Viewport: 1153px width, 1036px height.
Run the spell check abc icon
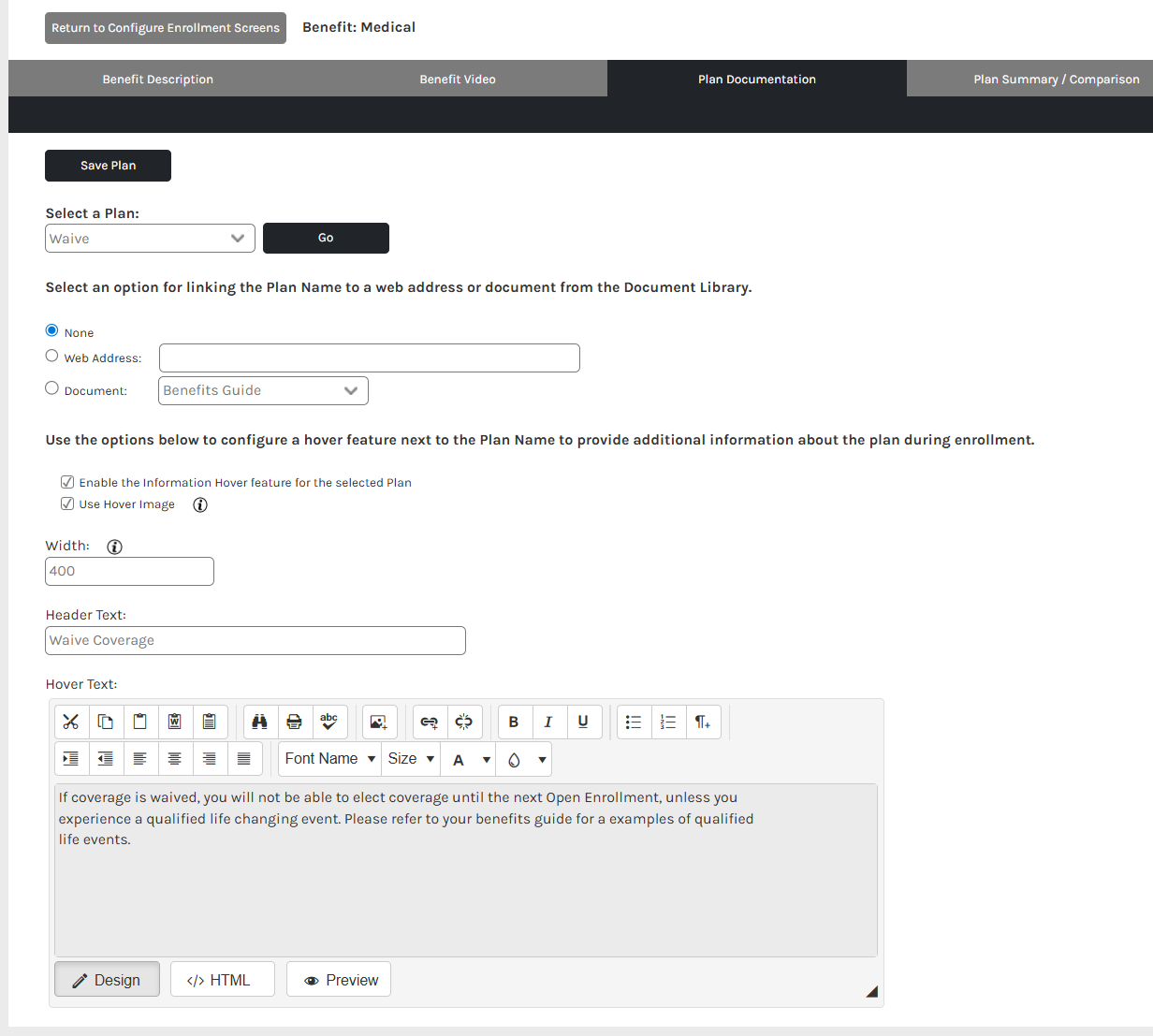[x=329, y=722]
